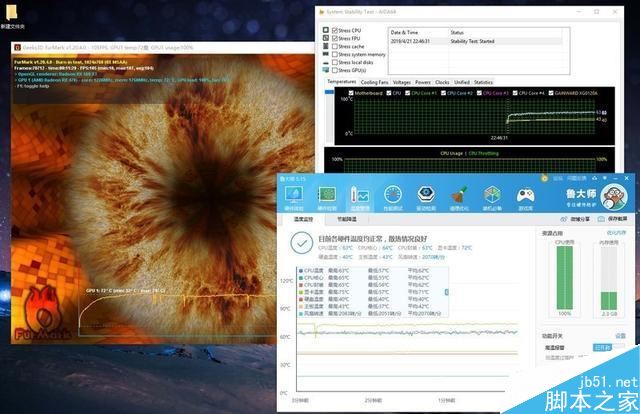
Task: Enable the Stress local disks checkbox
Action: (335, 62)
